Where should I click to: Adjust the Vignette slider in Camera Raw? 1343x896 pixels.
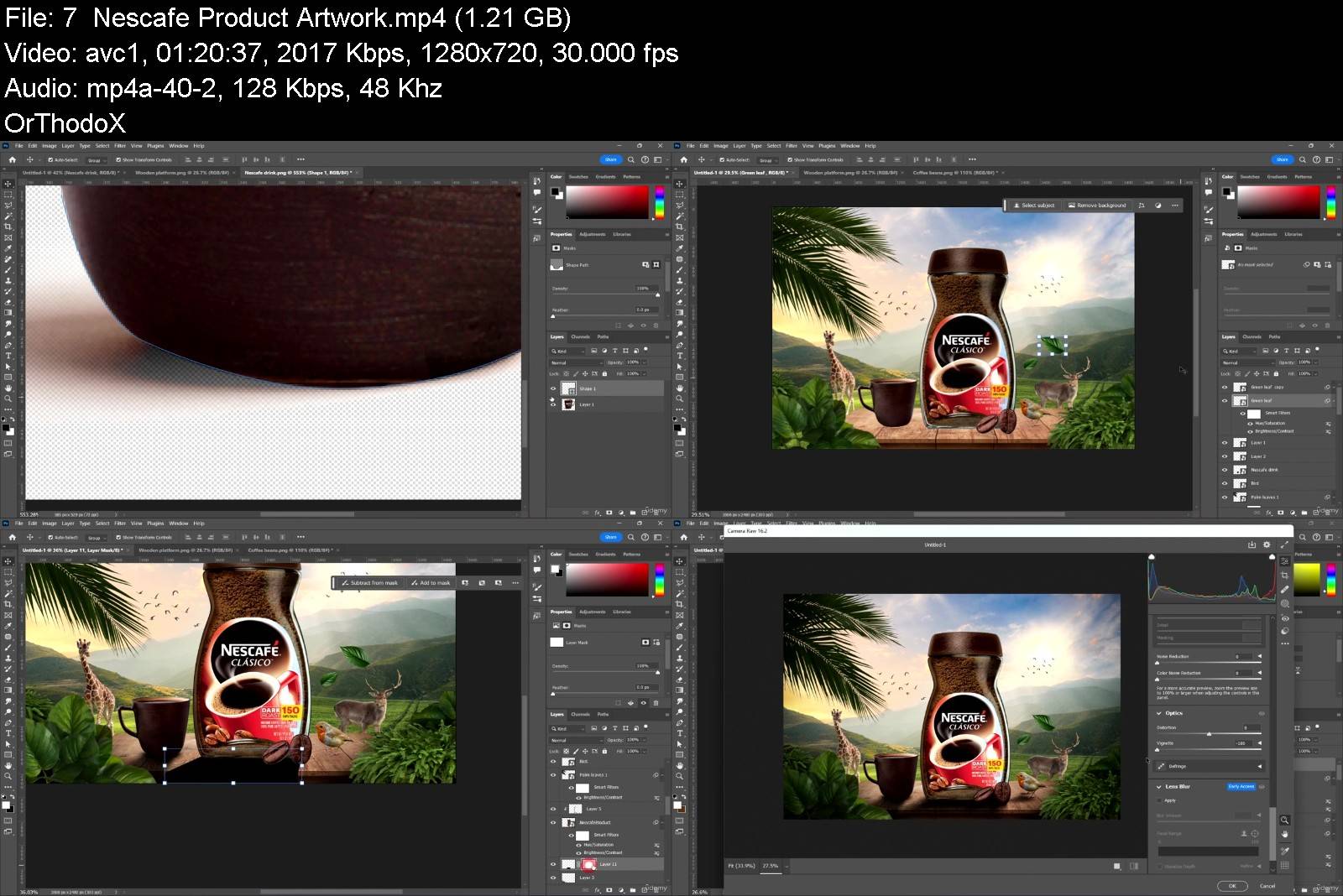(x=1208, y=749)
